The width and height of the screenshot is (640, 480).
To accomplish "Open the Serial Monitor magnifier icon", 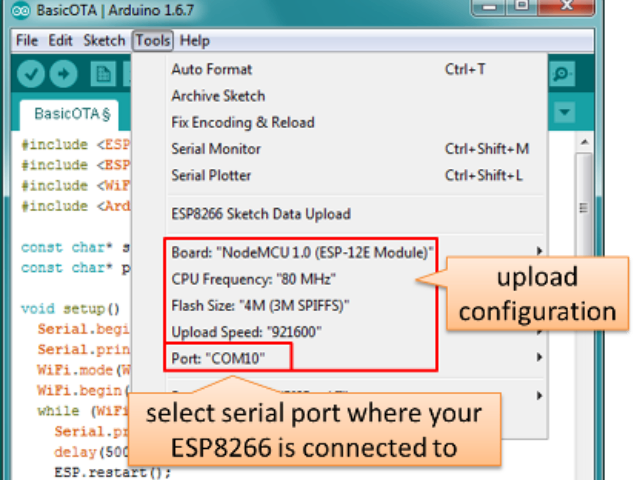I will click(x=562, y=74).
